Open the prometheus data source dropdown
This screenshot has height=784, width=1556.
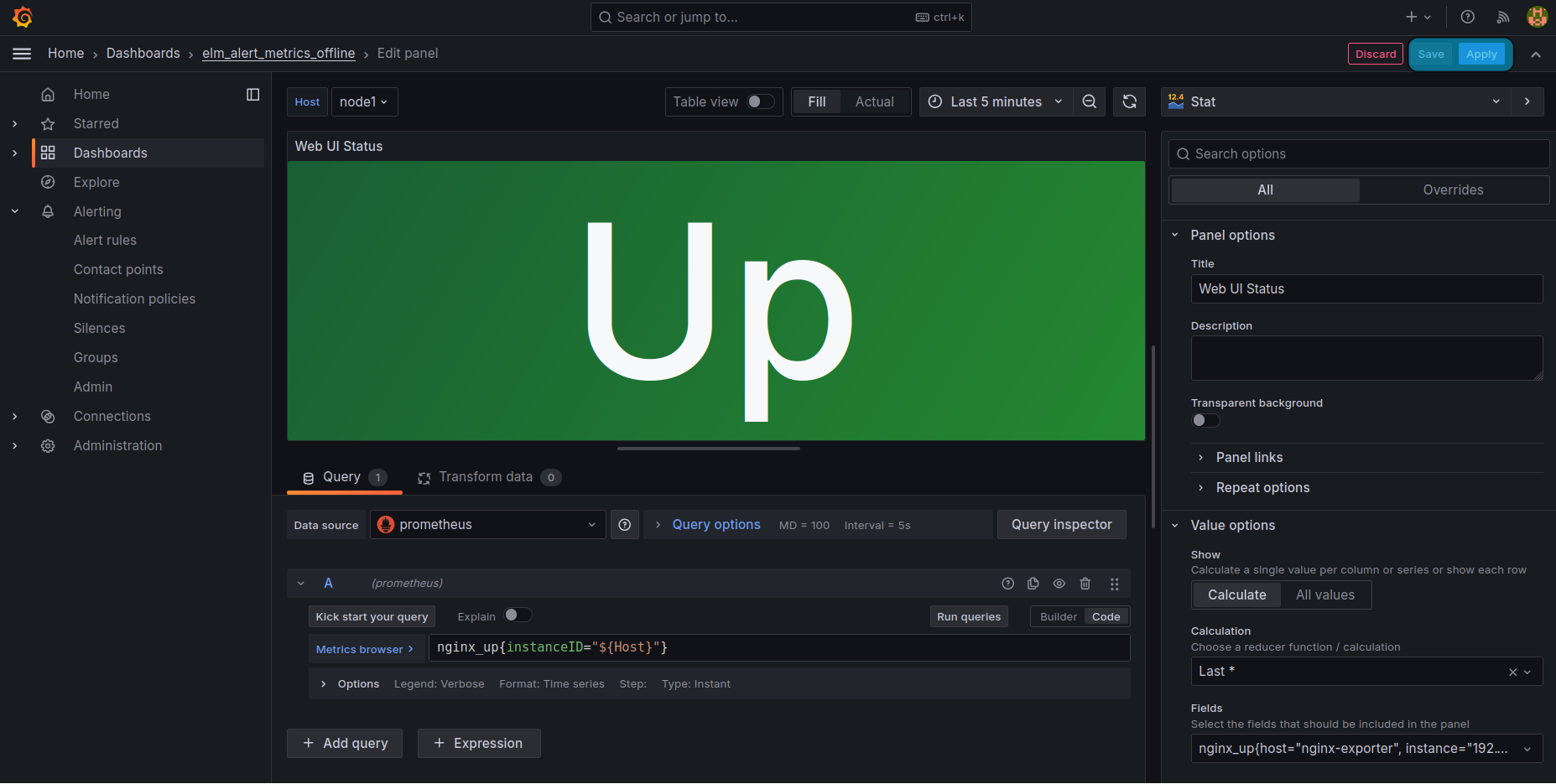coord(487,525)
